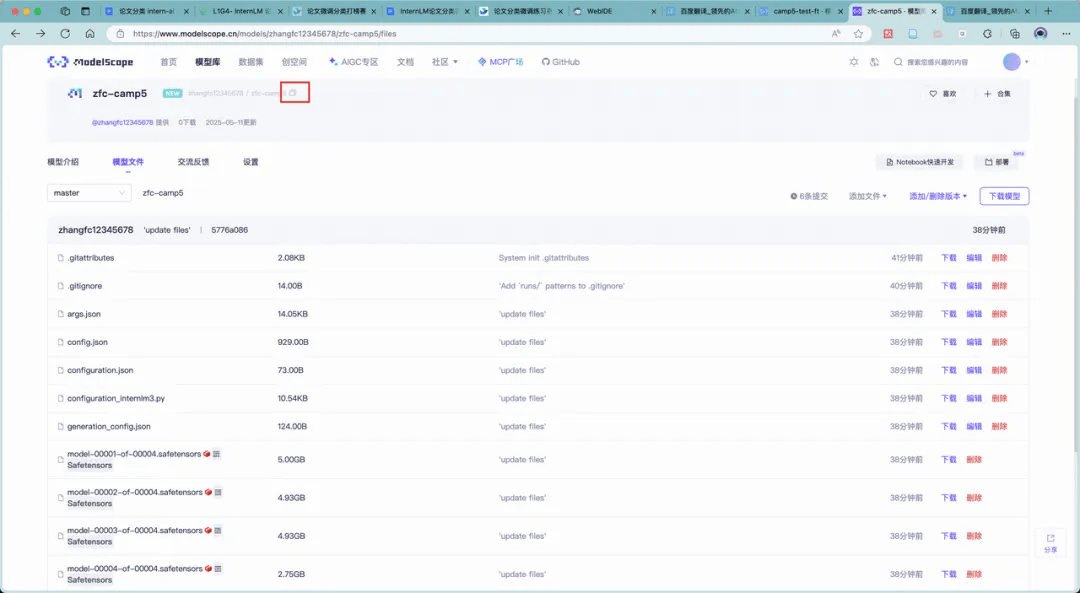The image size is (1080, 593).
Task: Reload the page with refresh icon
Action: click(x=65, y=34)
